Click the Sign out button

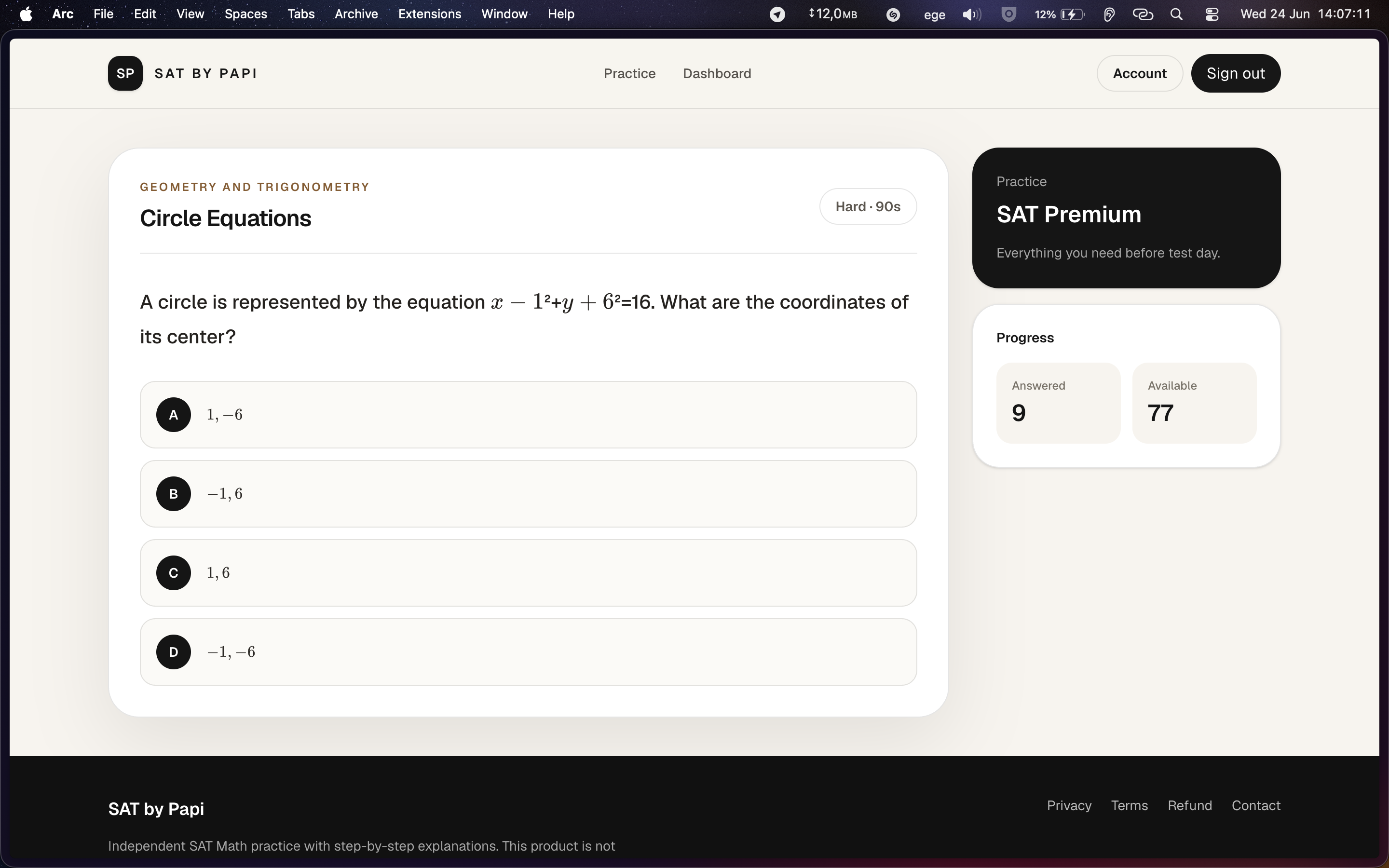(1235, 73)
